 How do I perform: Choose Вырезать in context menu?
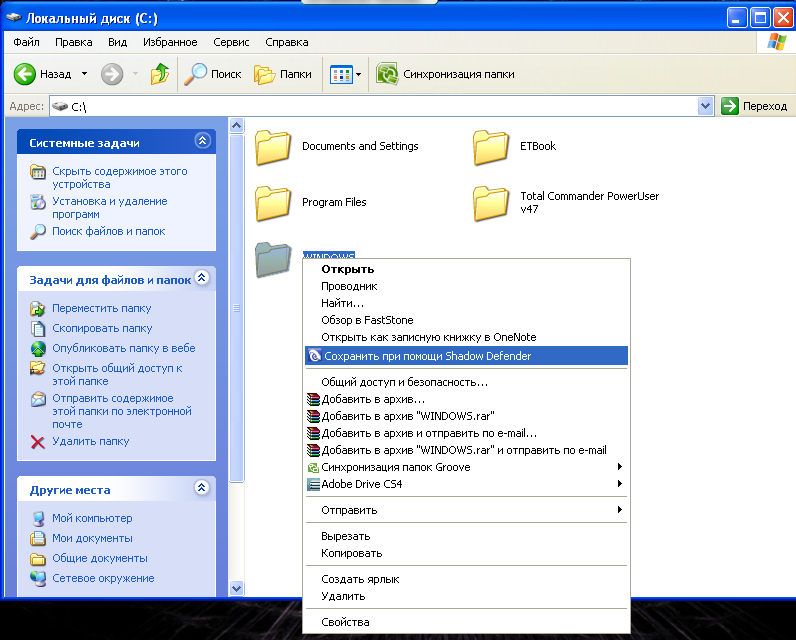pos(466,536)
